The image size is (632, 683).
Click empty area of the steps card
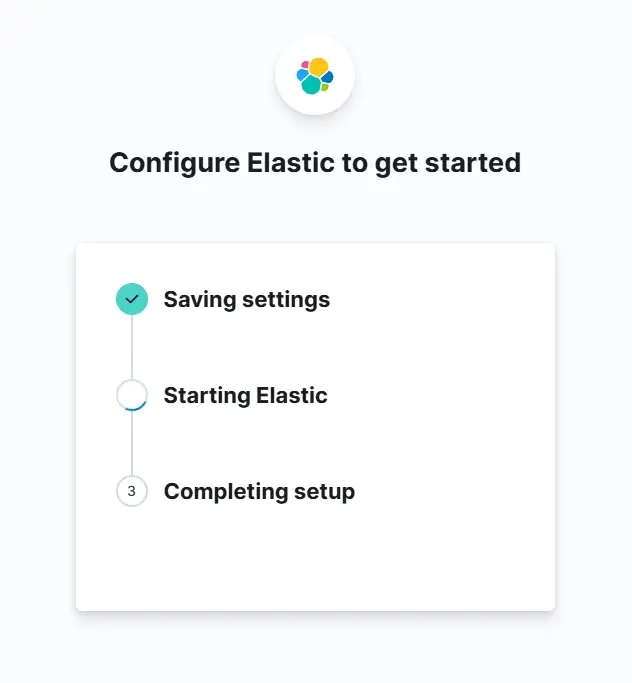436,558
